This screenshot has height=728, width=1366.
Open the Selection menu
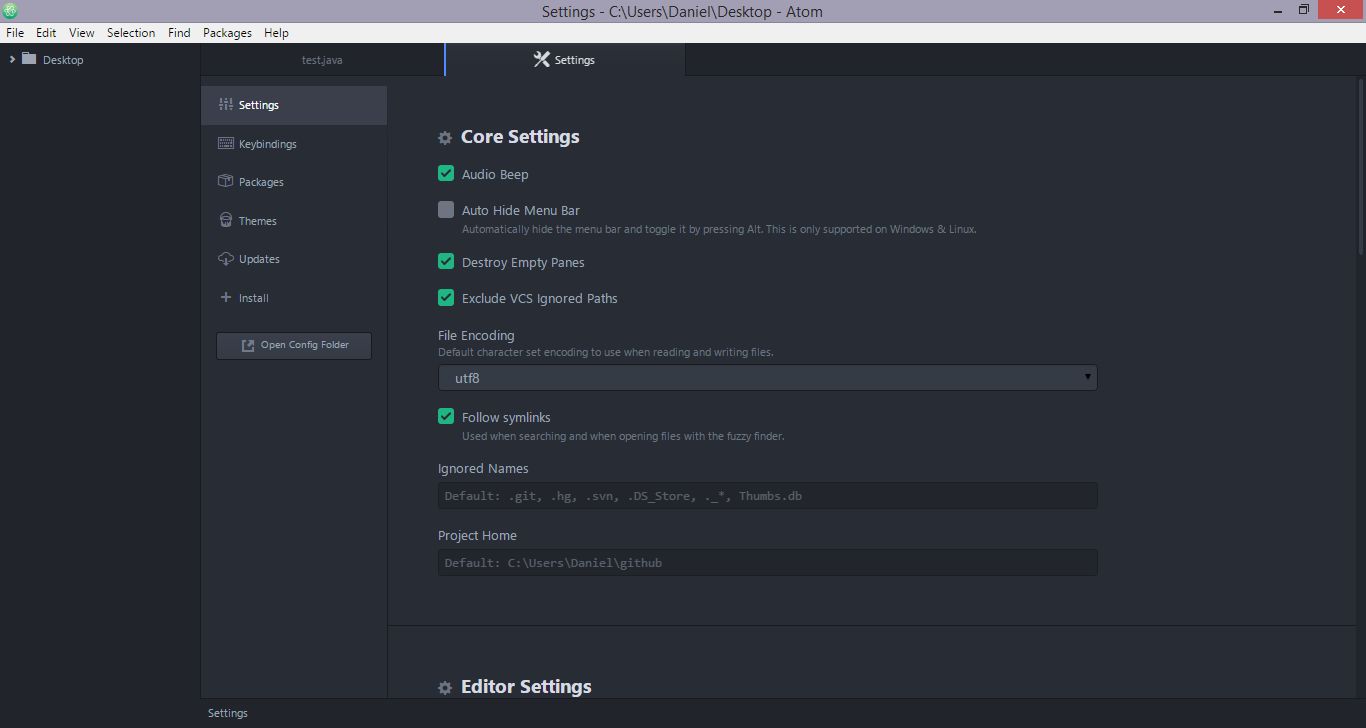click(131, 32)
